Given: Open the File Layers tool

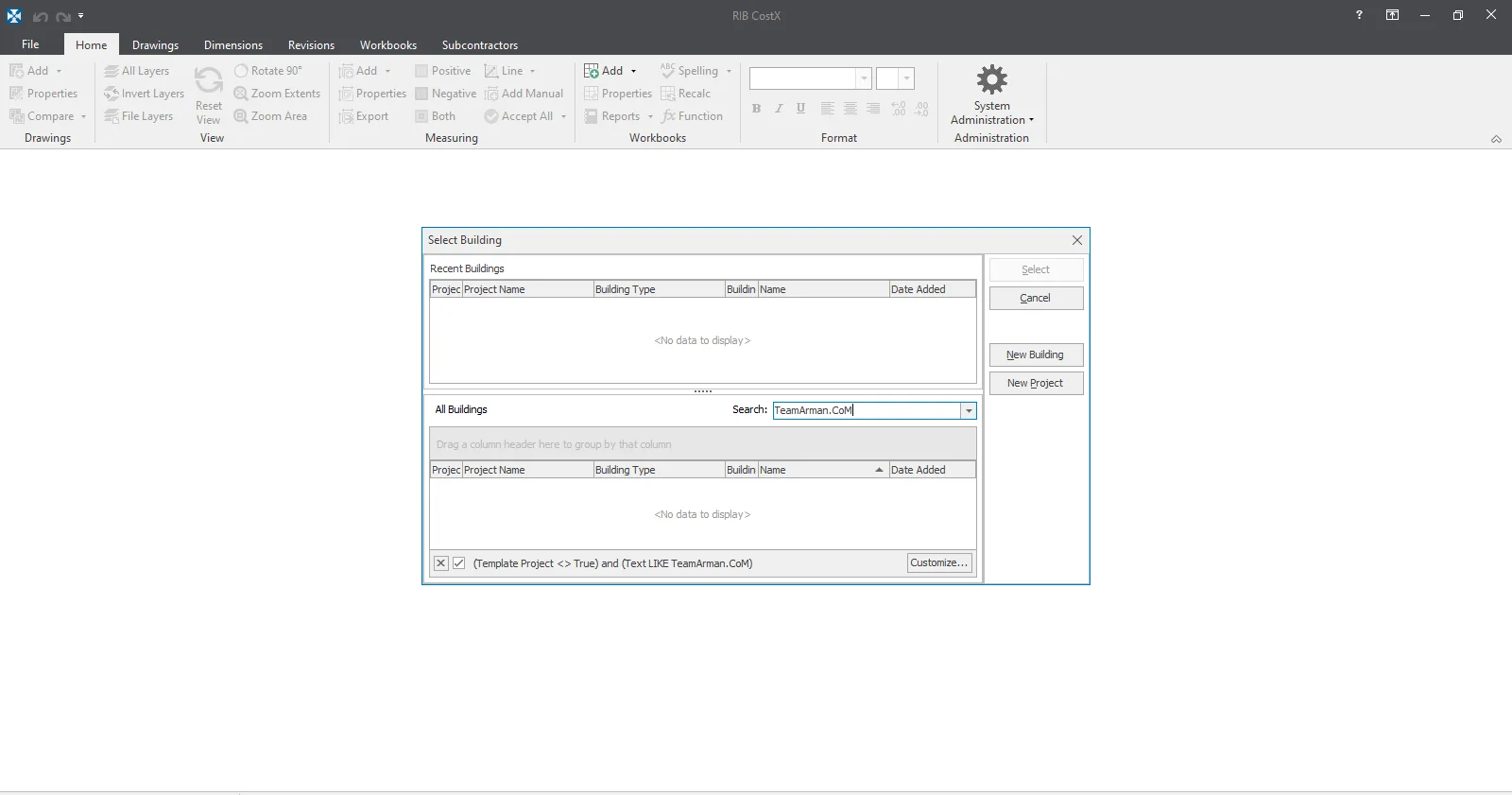Looking at the screenshot, I should coord(138,116).
